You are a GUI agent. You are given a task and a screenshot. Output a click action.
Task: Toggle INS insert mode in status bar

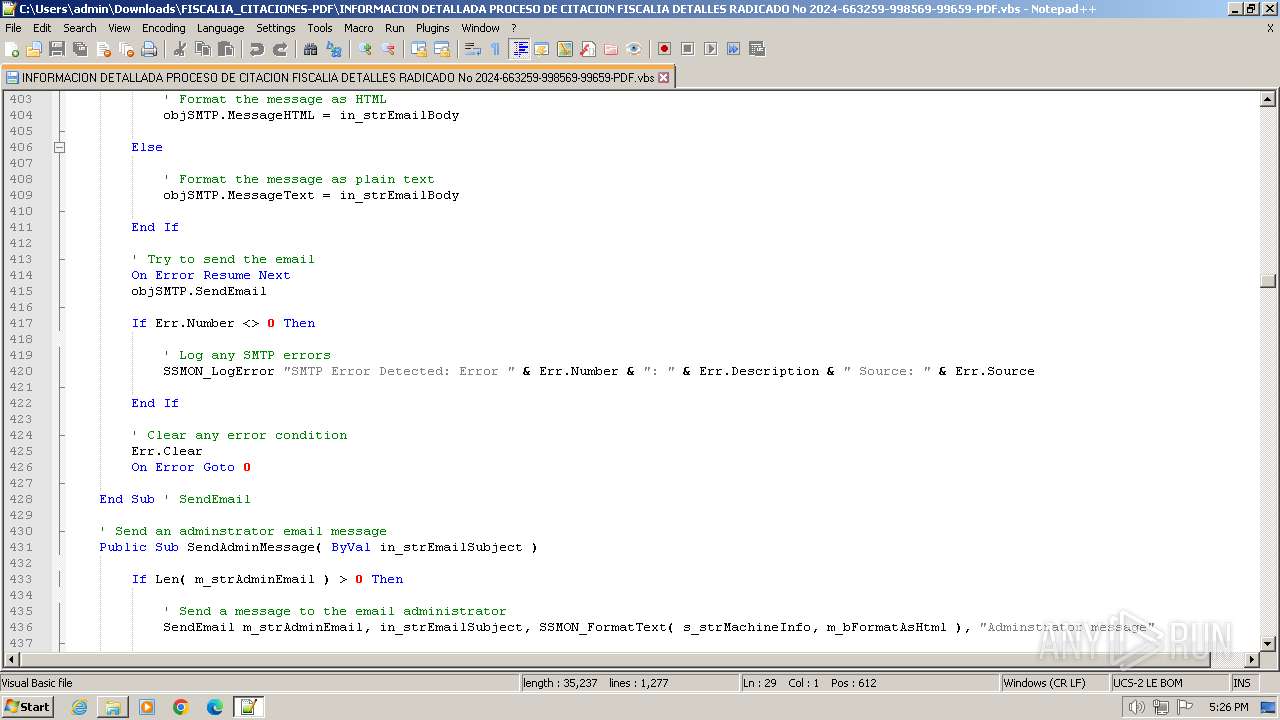(x=1242, y=683)
